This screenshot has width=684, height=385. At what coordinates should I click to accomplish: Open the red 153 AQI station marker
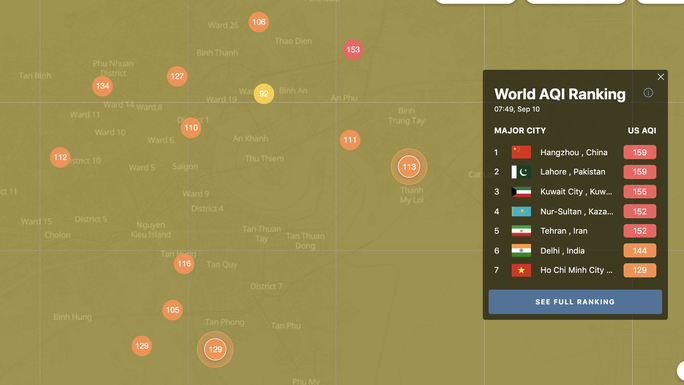353,50
